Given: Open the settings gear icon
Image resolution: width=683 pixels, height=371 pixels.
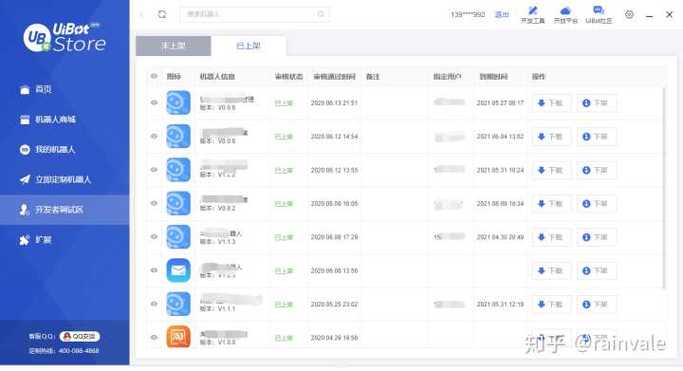Looking at the screenshot, I should point(629,14).
